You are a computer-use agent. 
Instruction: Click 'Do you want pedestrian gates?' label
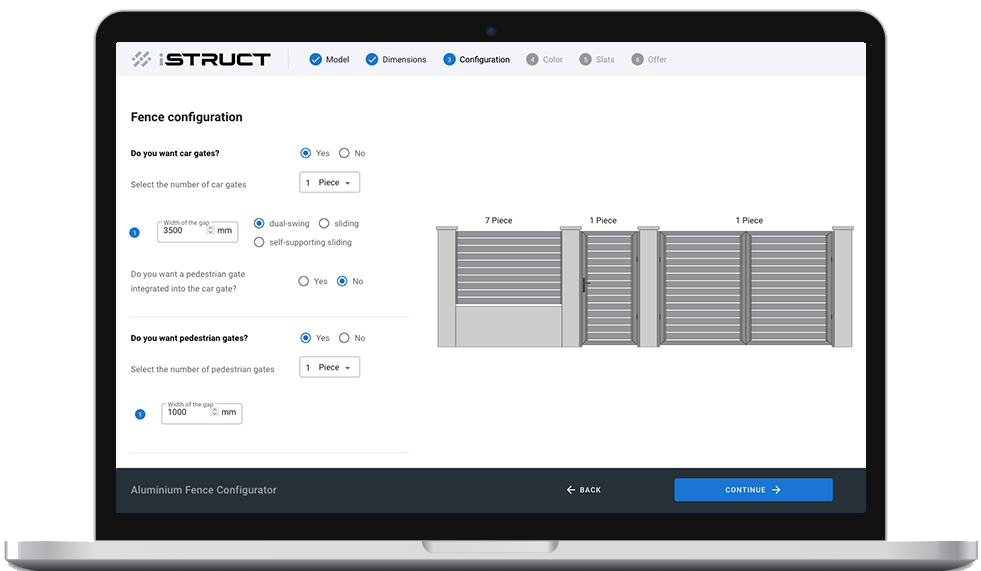(x=189, y=338)
